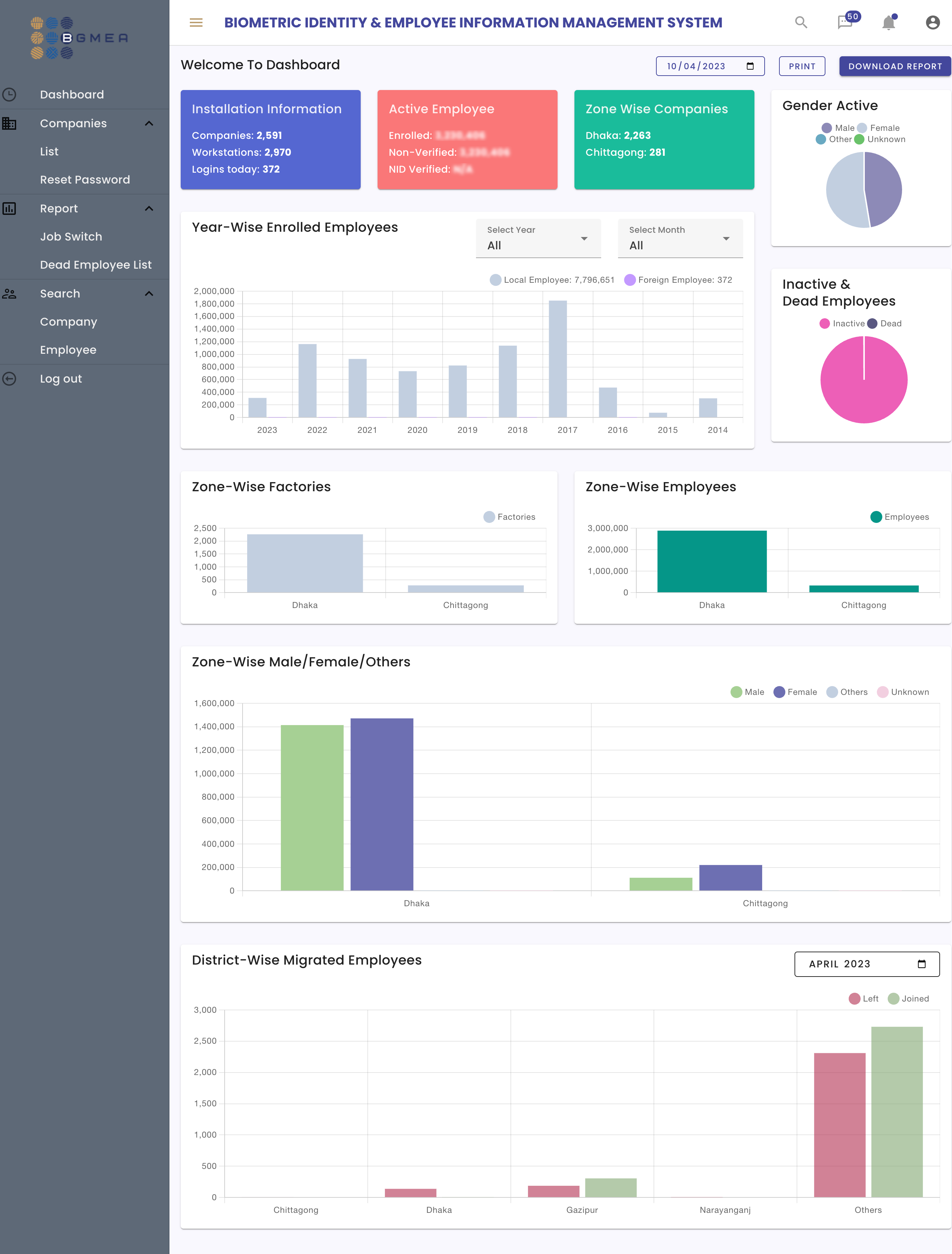Go to Job Switch report
952x1254 pixels.
71,237
